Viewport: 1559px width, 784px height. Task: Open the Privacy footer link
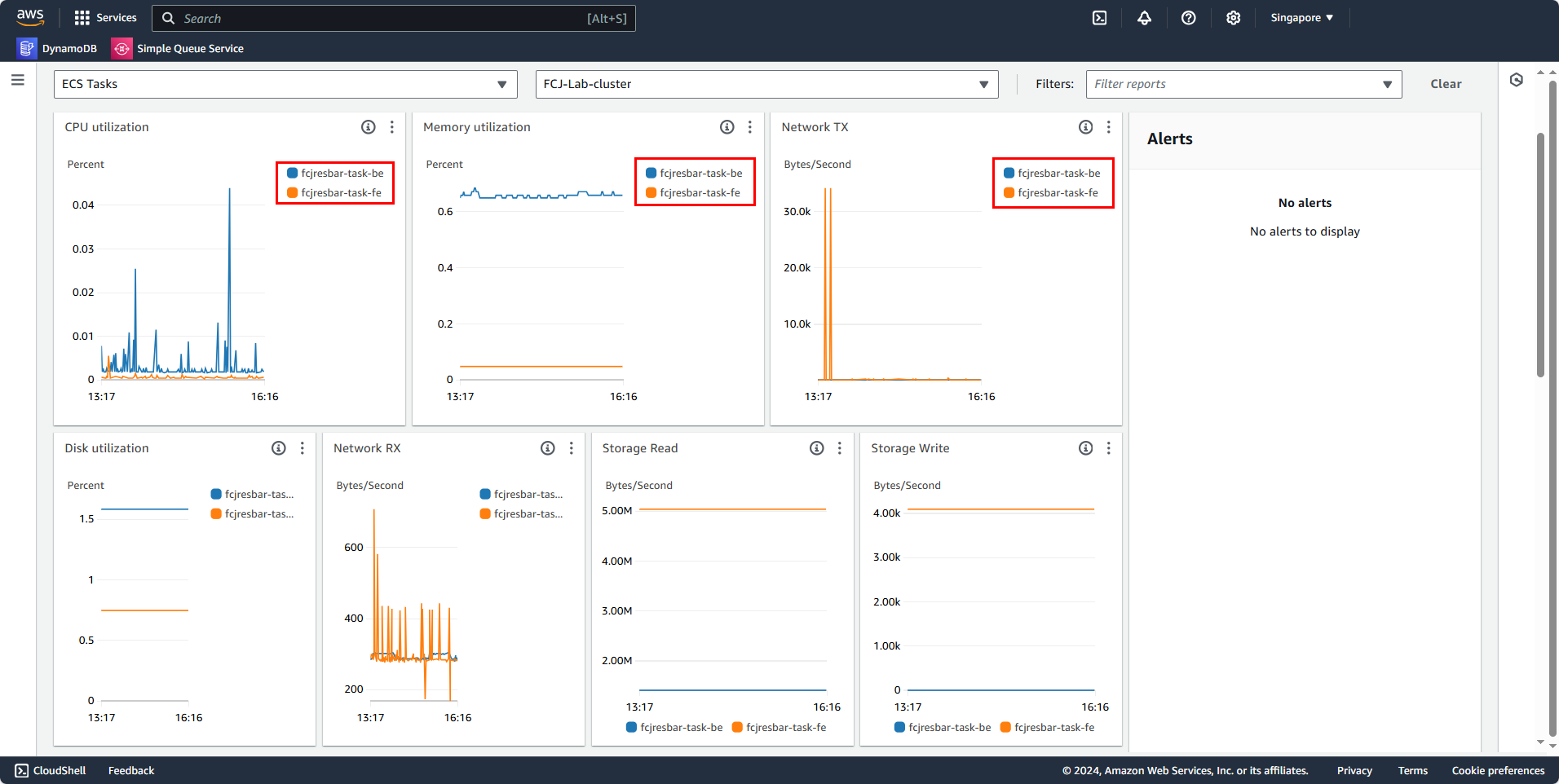(x=1354, y=770)
